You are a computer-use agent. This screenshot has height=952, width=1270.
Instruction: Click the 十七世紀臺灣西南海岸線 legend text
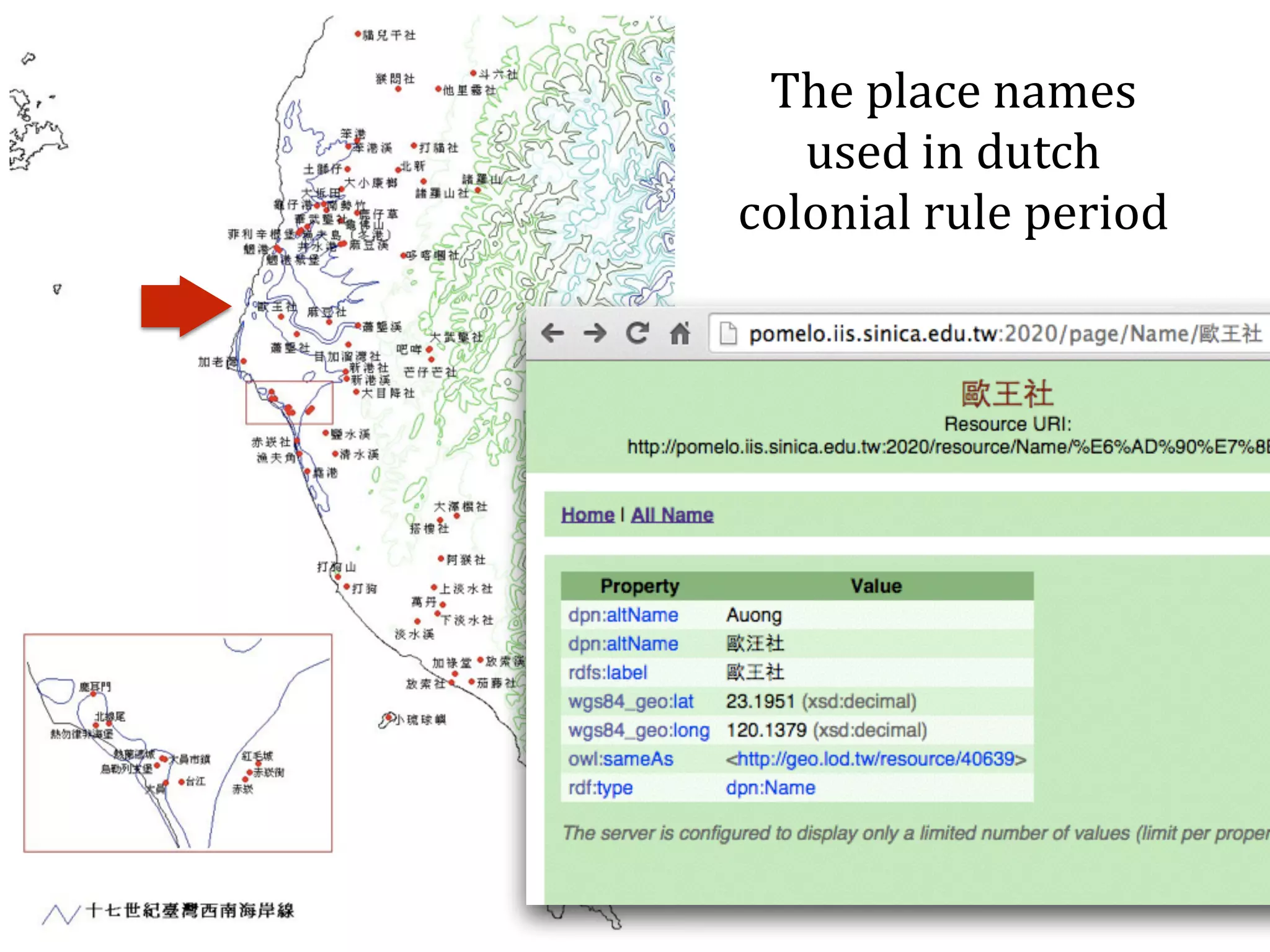coord(190,910)
